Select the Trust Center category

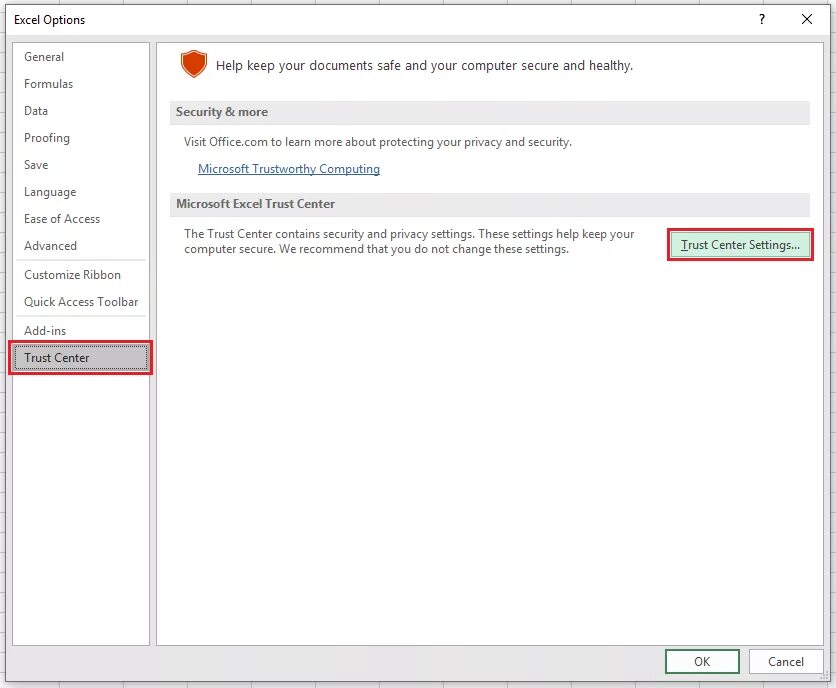(58, 357)
